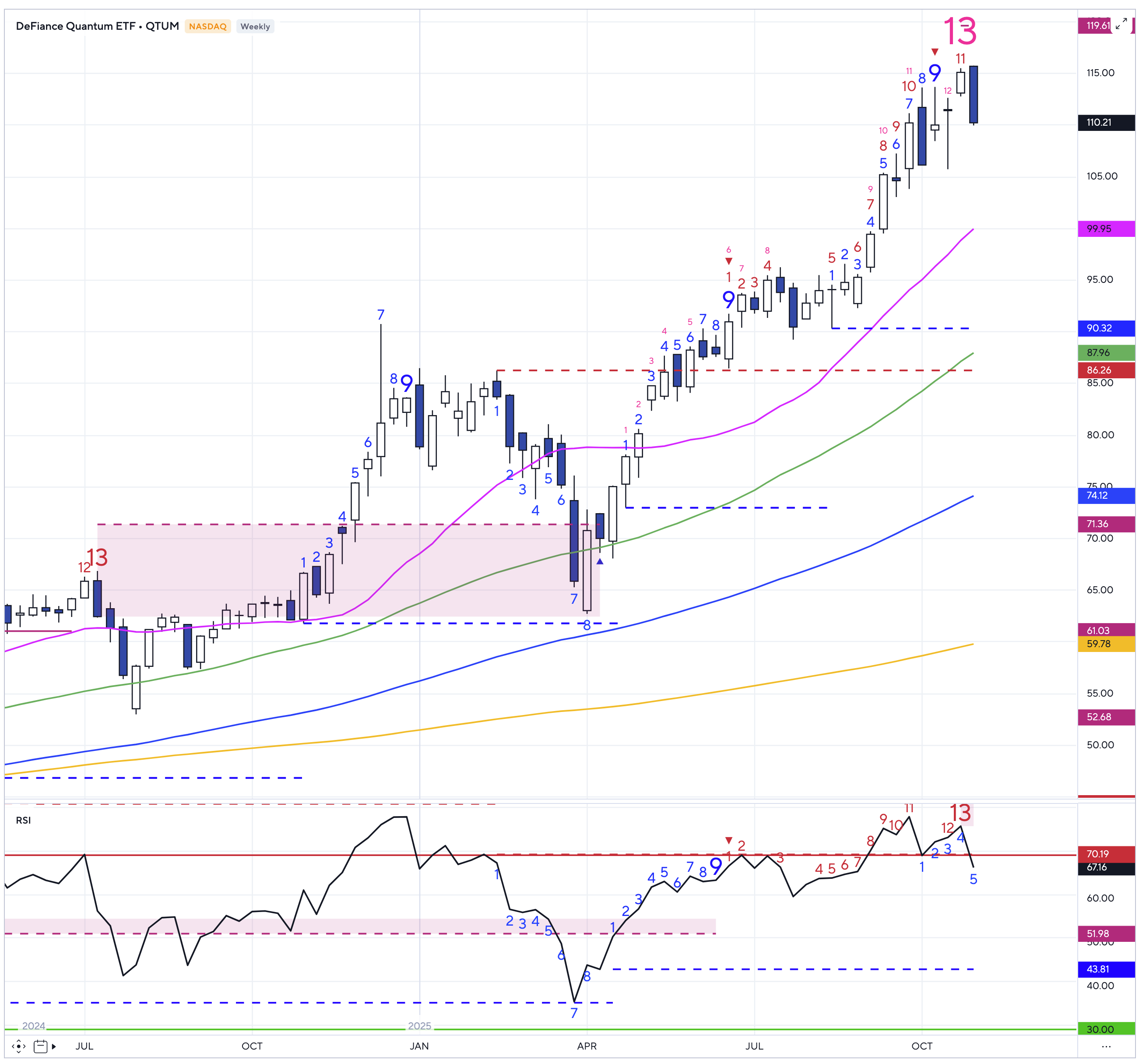This screenshot has width=1146, height=1064.
Task: Click the red 70.19 RSI level label
Action: coord(1105,854)
